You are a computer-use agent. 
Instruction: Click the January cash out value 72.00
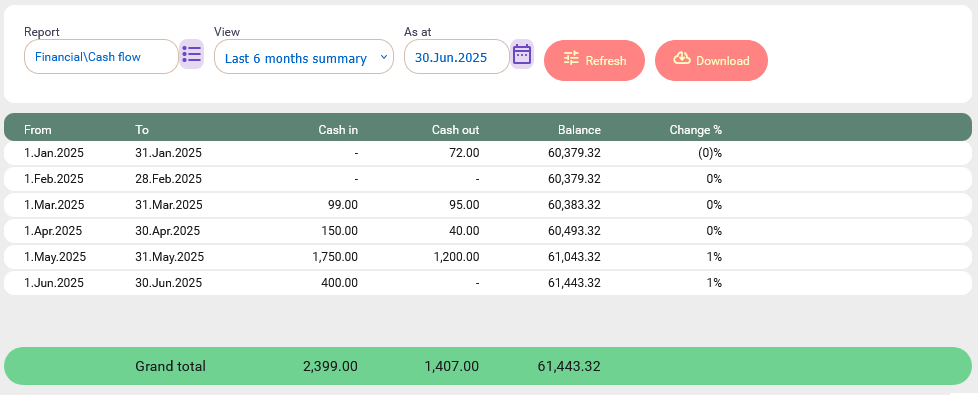[x=465, y=153]
